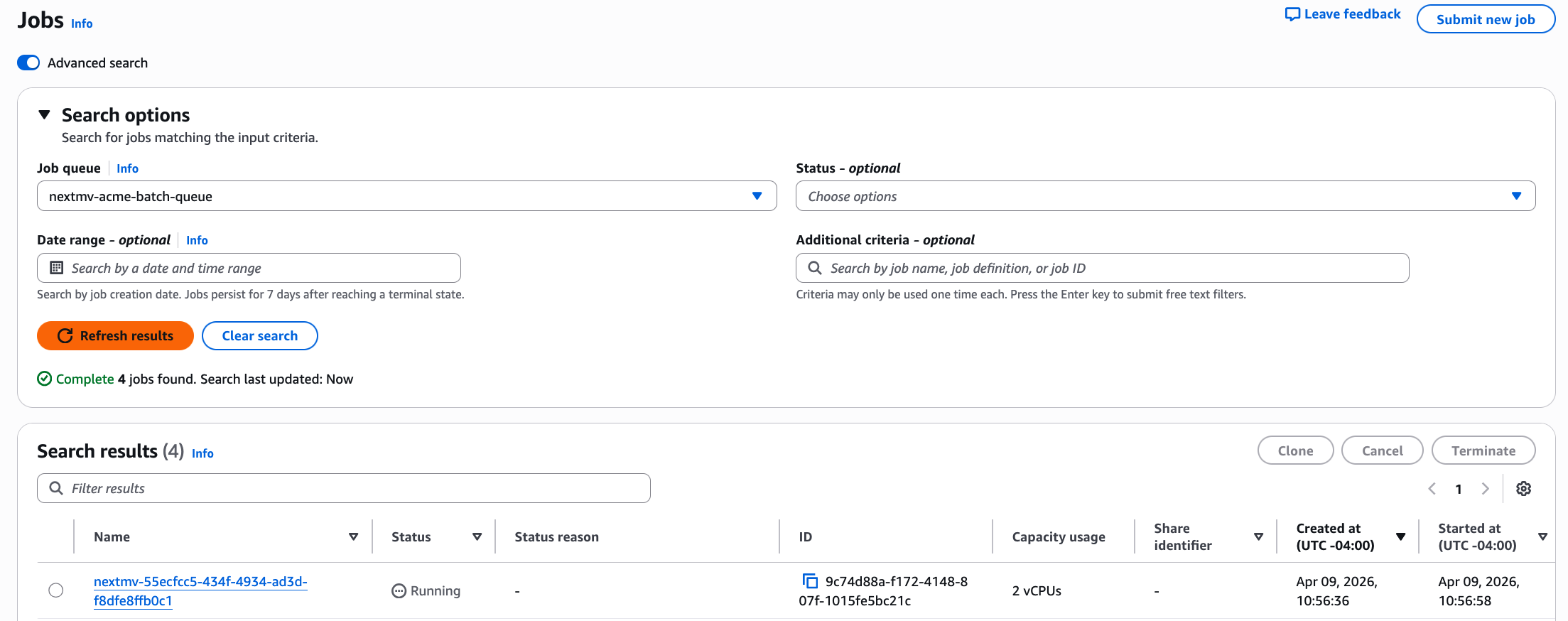Screen dimensions: 1568x621
Task: Open Info link beside Date range label
Action: (x=197, y=240)
